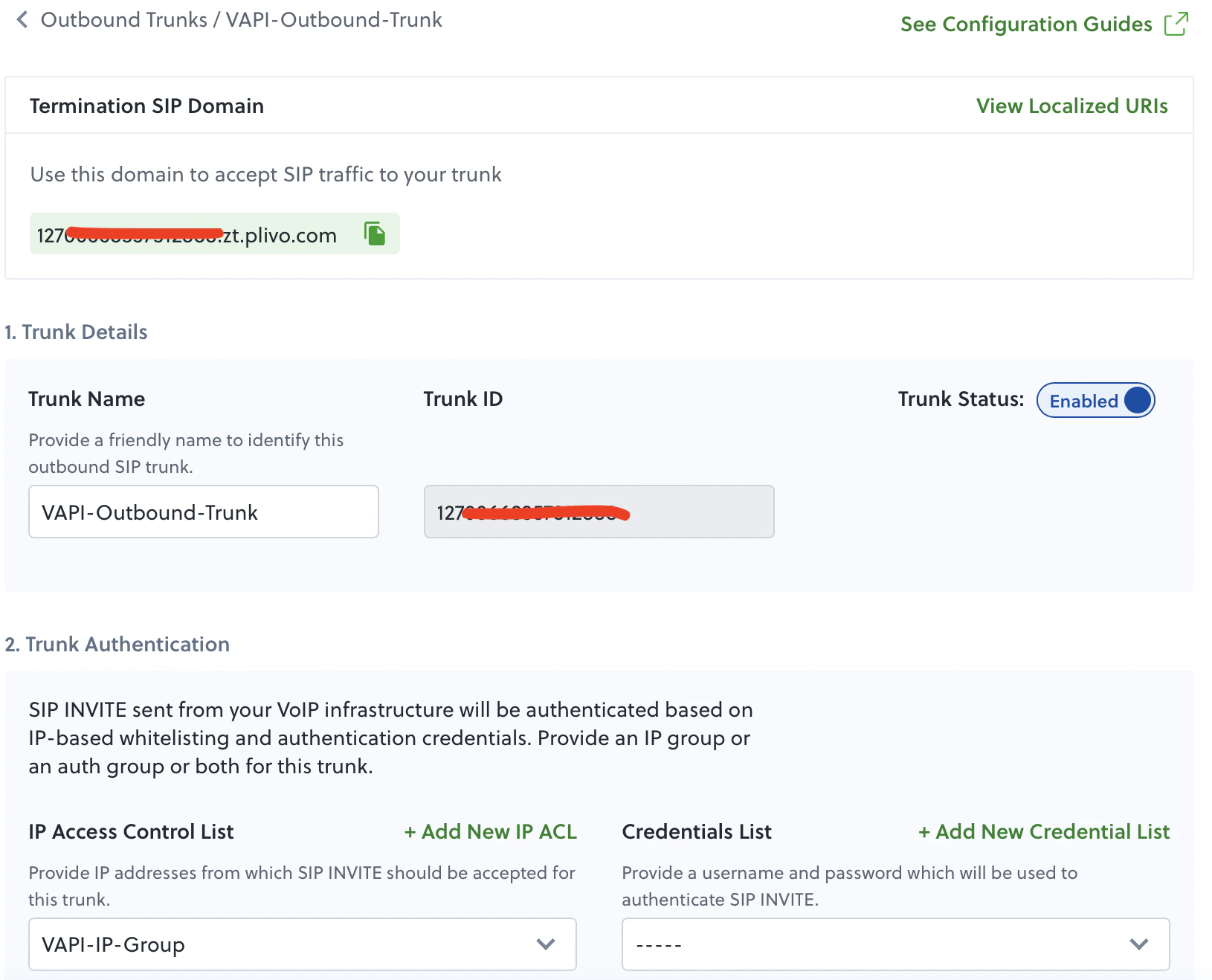Click the Enabled label on Trunk Status
This screenshot has width=1212, height=980.
(x=1084, y=401)
